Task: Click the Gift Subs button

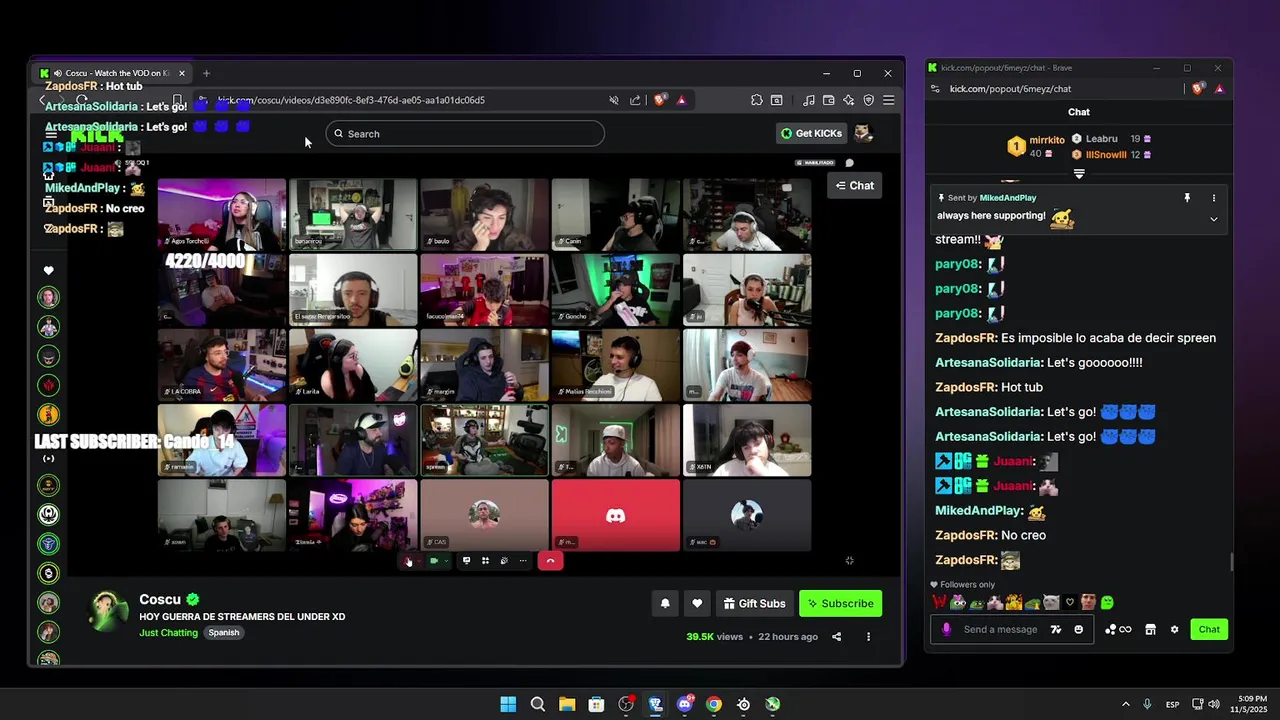Action: 753,604
